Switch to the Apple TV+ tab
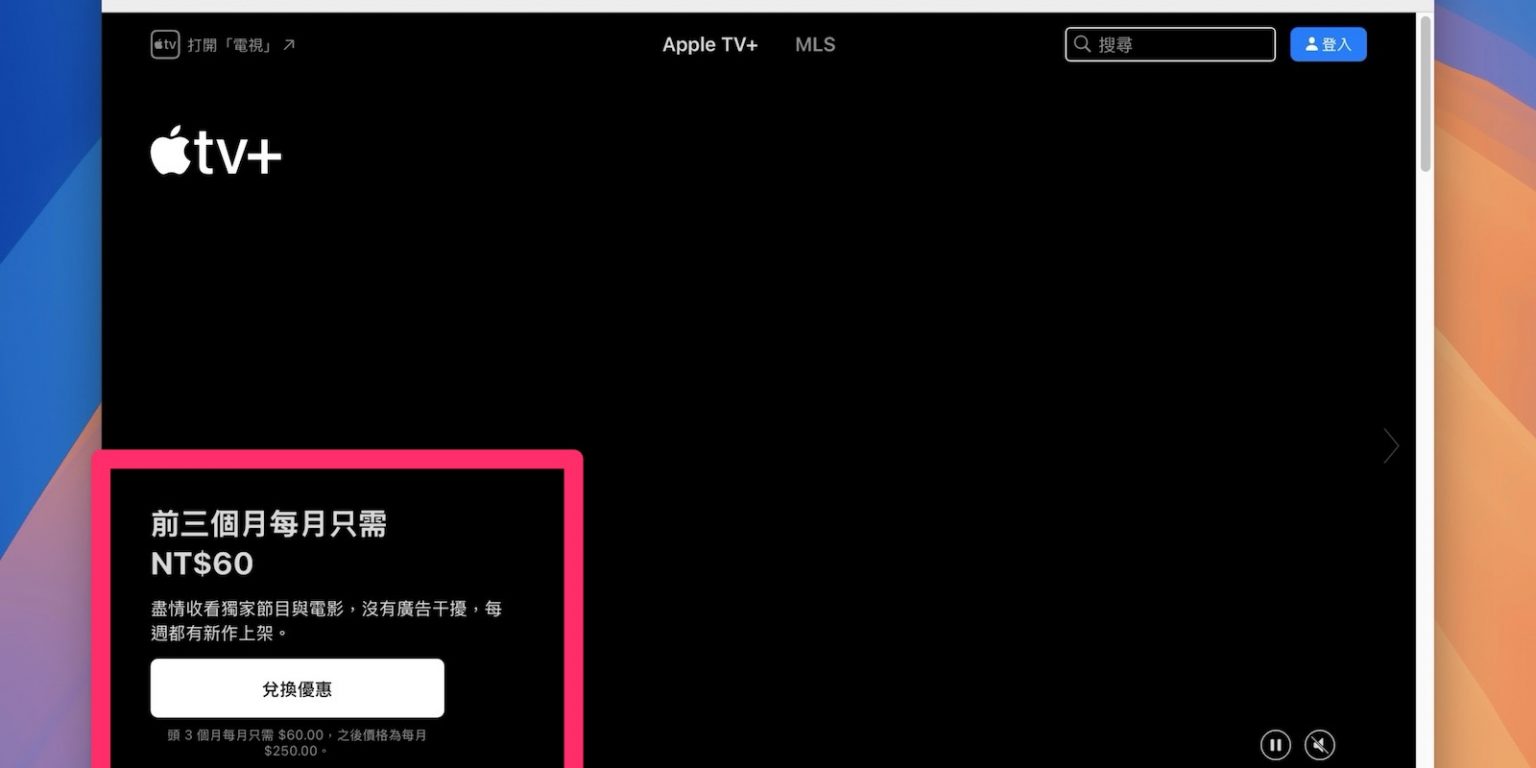This screenshot has height=768, width=1536. click(x=710, y=45)
